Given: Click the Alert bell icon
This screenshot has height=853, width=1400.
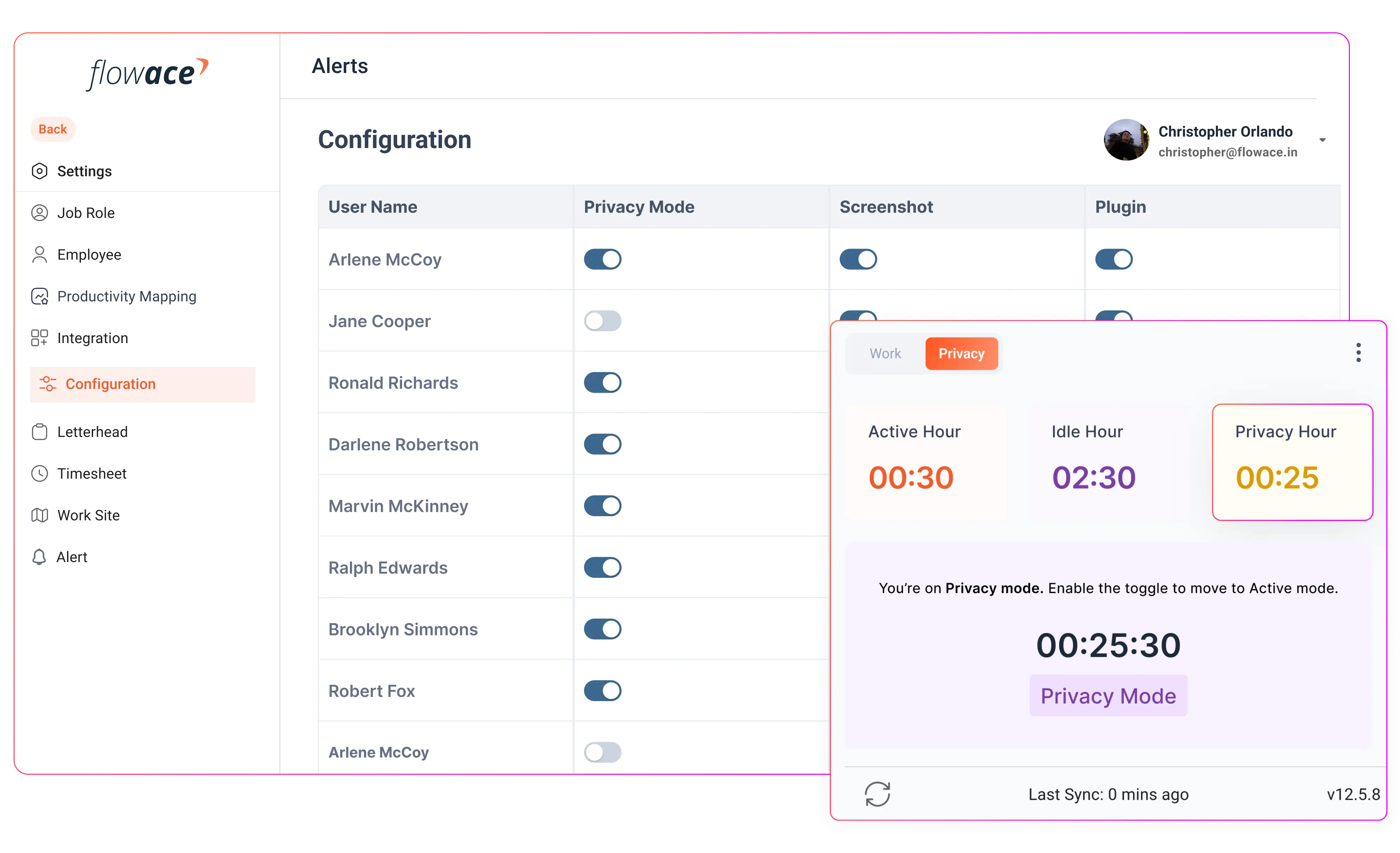Looking at the screenshot, I should click(x=39, y=557).
